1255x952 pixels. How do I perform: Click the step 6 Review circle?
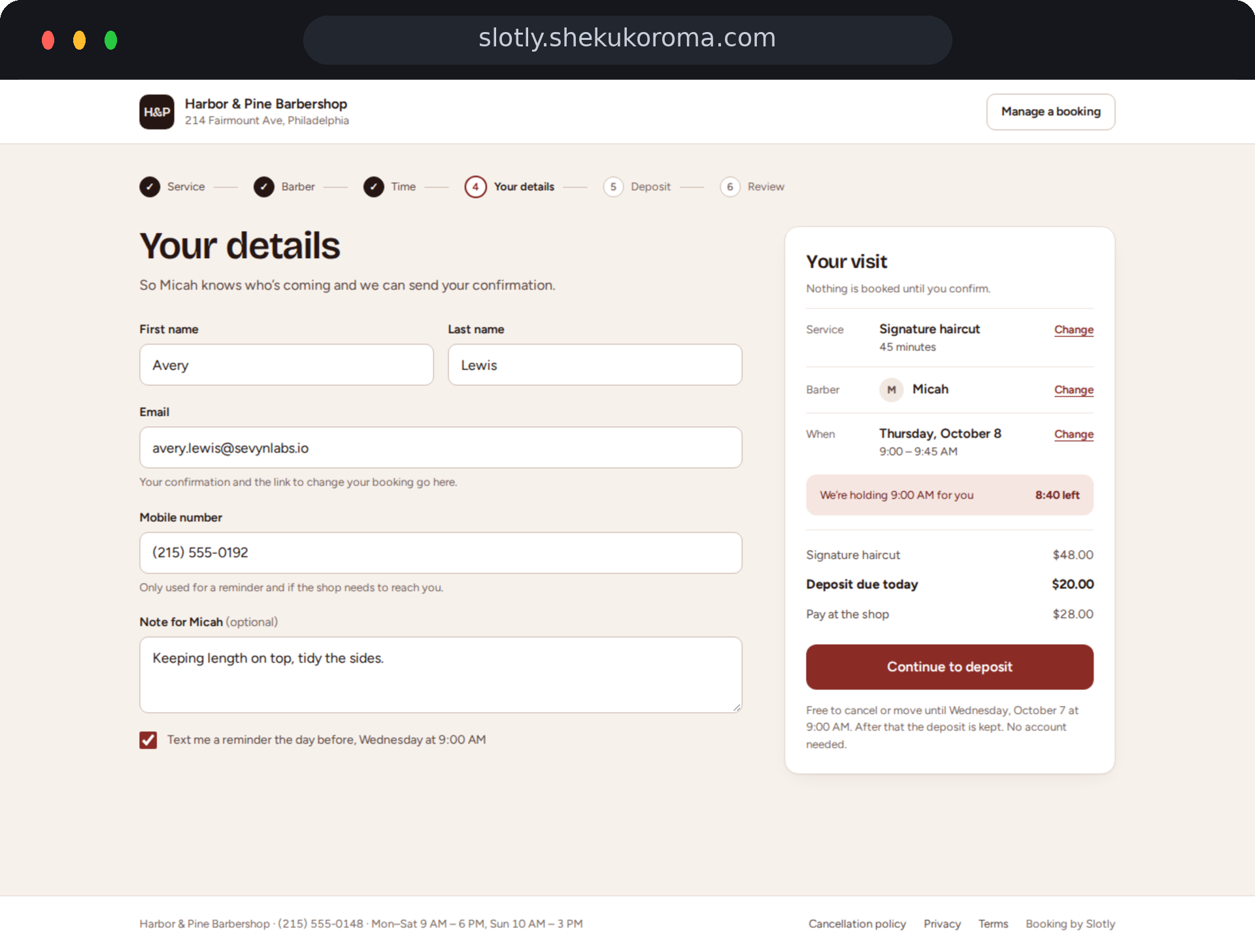point(730,187)
